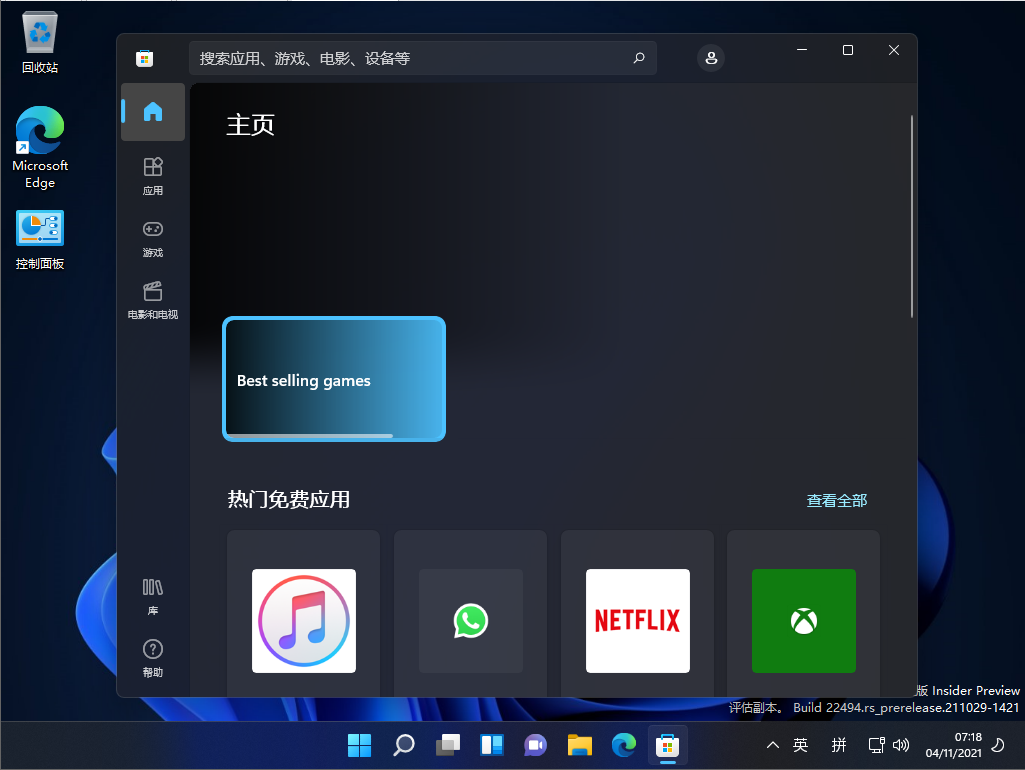Click the 主页 page heading
Viewport: 1025px width, 770px height.
250,125
